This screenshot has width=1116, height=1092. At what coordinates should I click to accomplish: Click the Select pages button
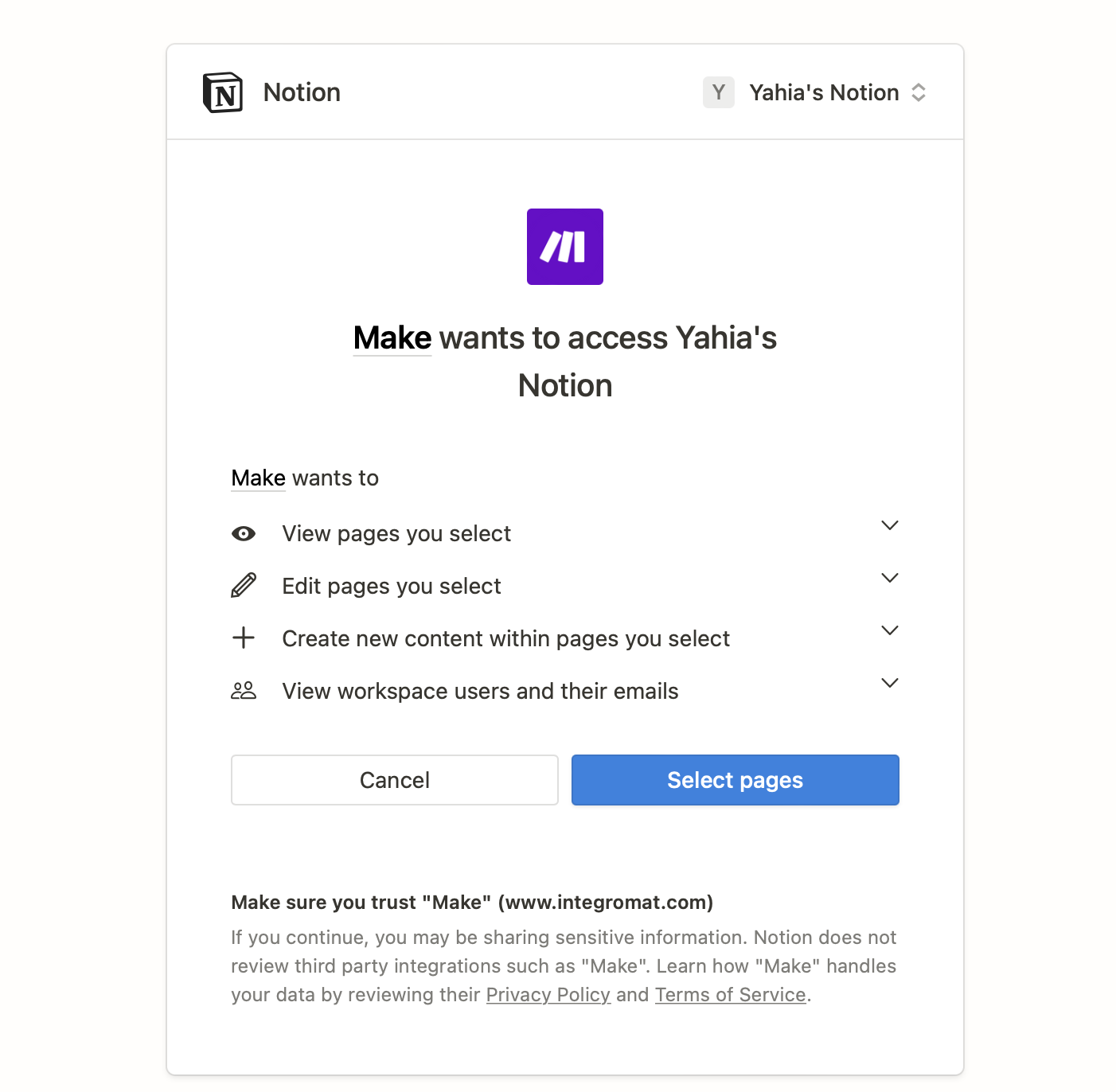(x=736, y=780)
